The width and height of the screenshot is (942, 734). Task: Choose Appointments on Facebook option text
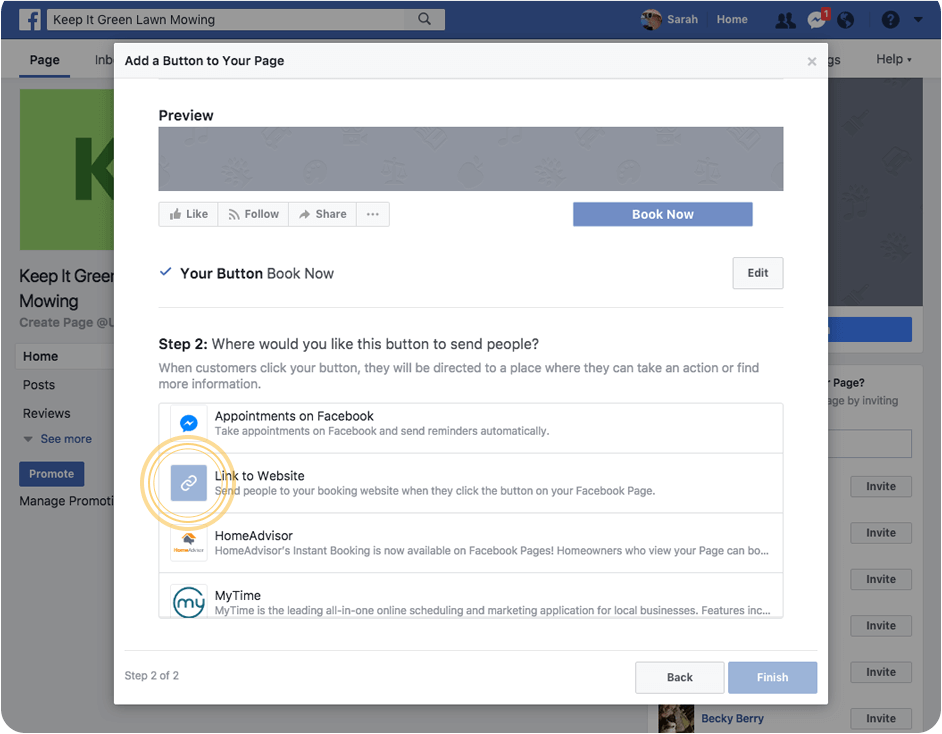tap(294, 416)
